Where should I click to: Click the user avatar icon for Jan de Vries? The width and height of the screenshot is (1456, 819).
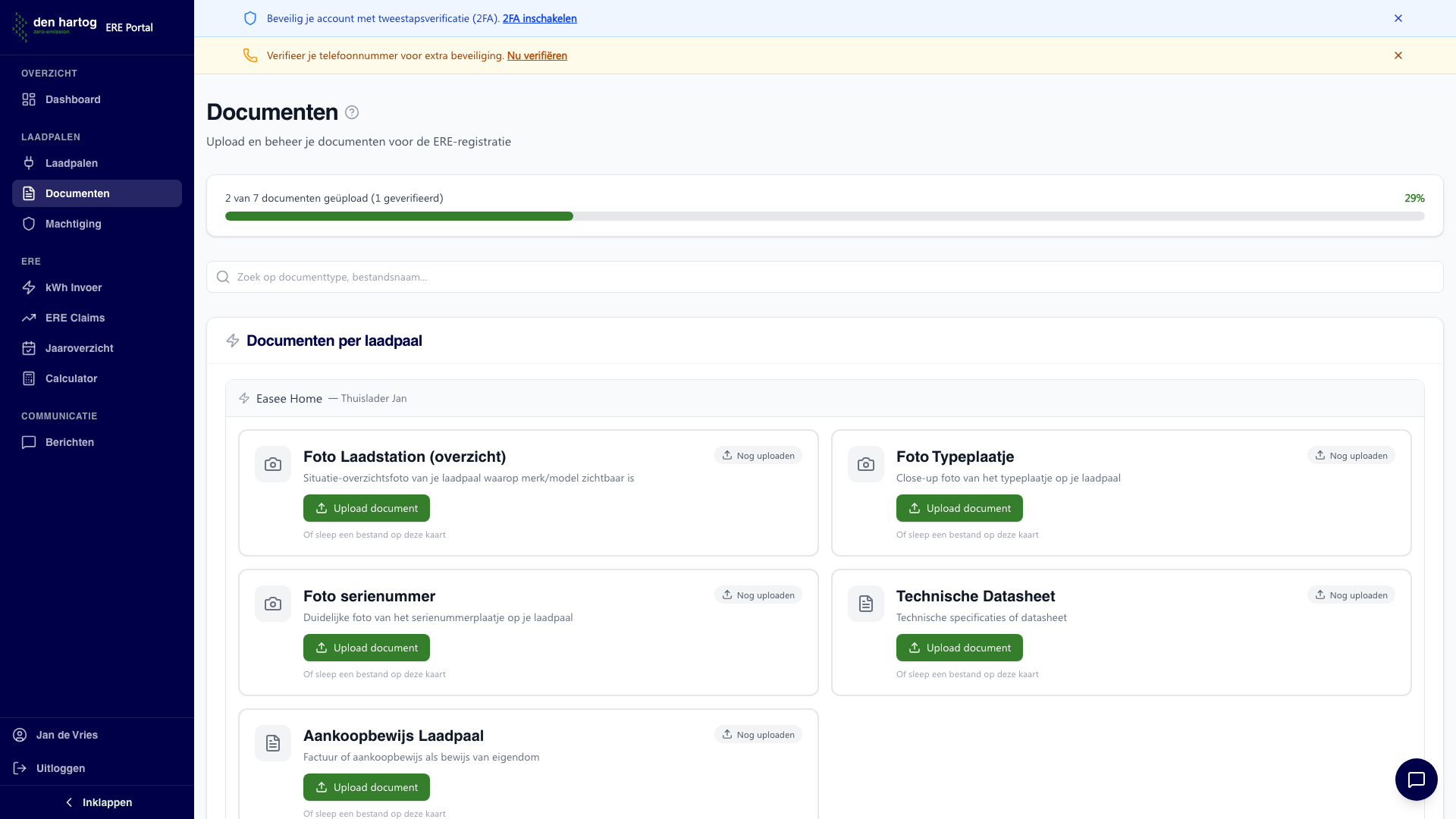[x=20, y=735]
